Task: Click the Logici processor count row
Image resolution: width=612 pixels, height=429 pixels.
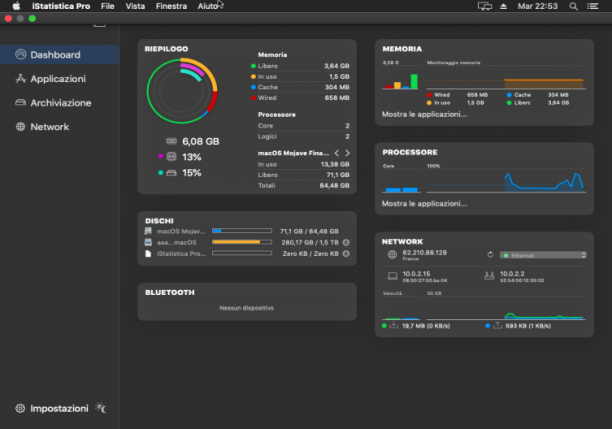Action: 304,136
